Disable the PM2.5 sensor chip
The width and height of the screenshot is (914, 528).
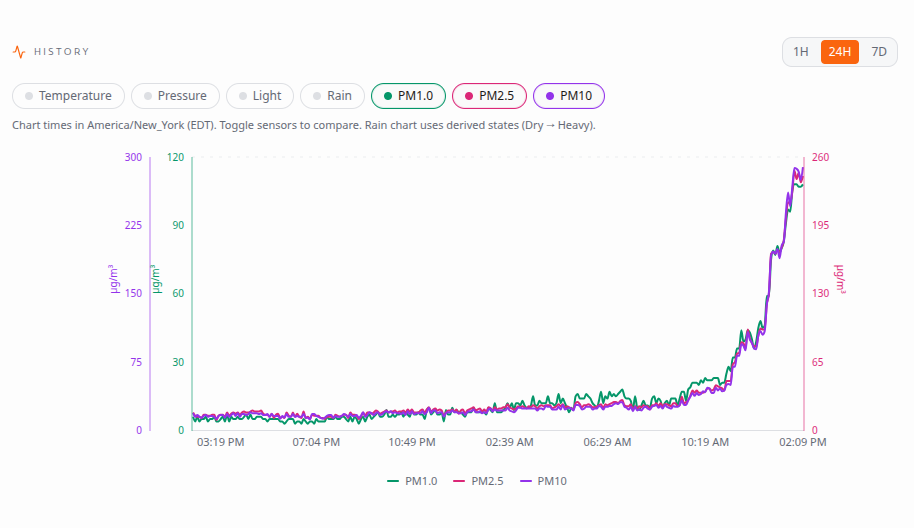[490, 96]
